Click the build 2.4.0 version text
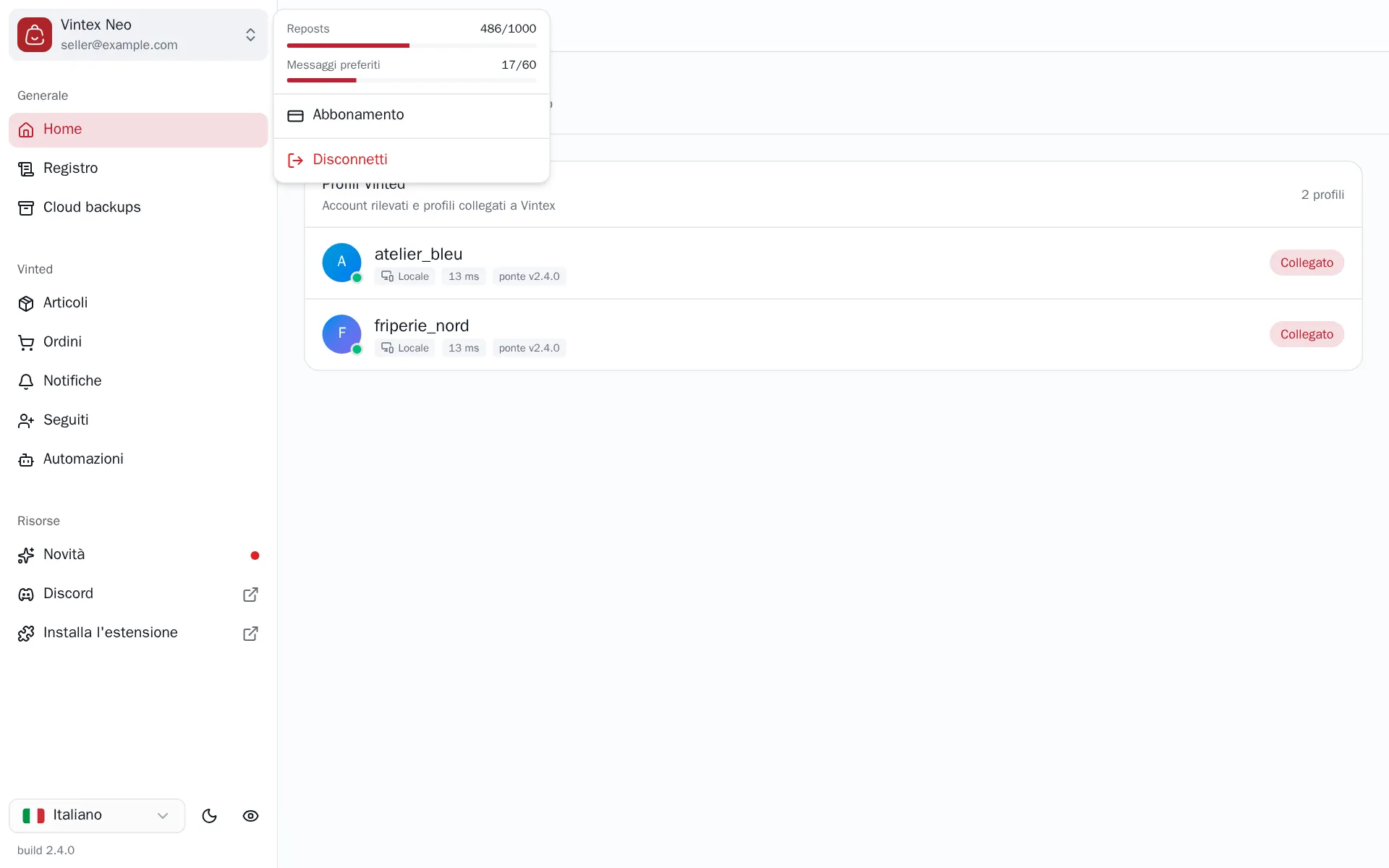 (46, 851)
